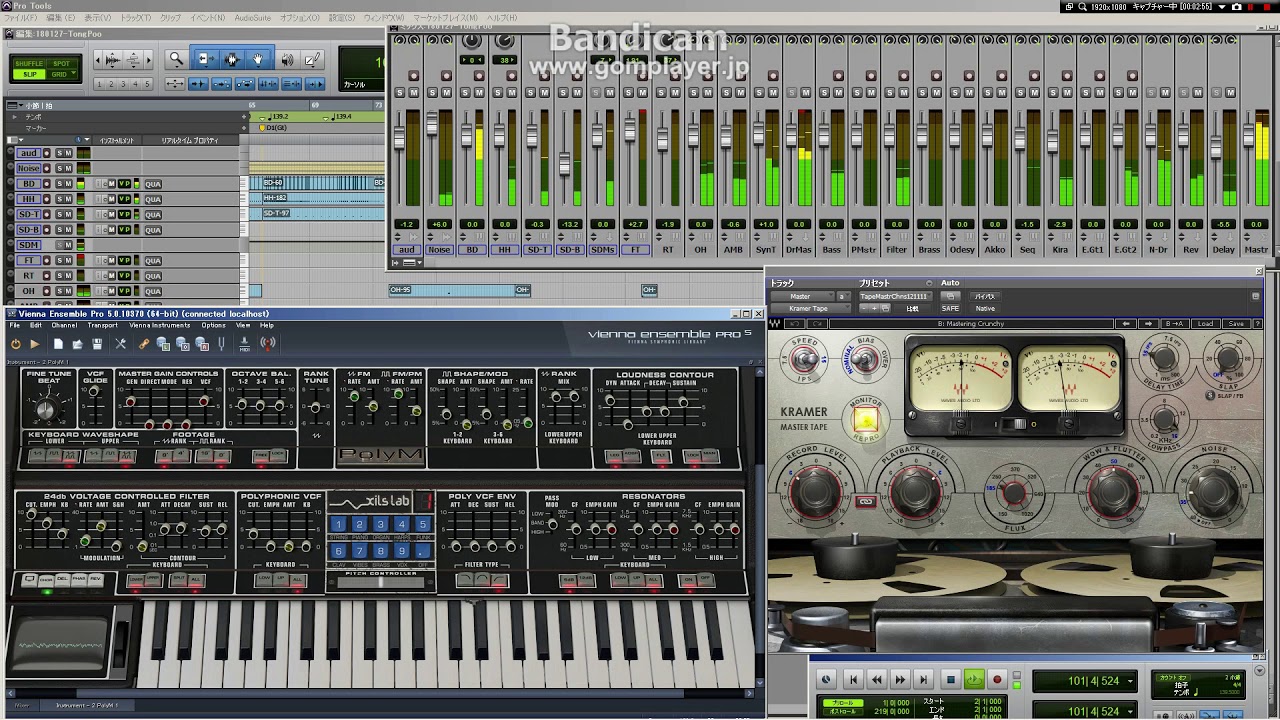Click the Vienna Ensemble open folder icon
The image size is (1280, 720).
pyautogui.click(x=77, y=344)
